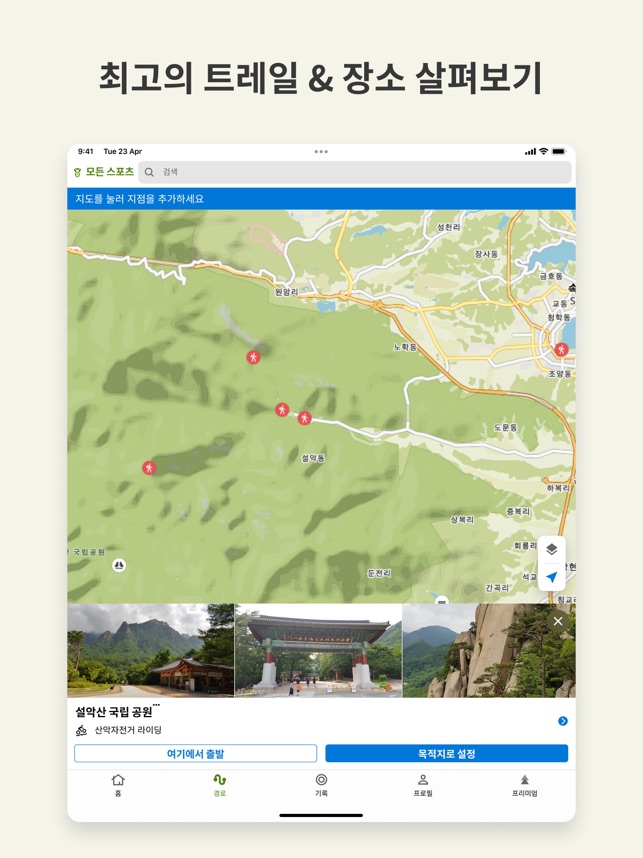Tap the current location arrow icon
Image resolution: width=643 pixels, height=858 pixels.
click(551, 577)
